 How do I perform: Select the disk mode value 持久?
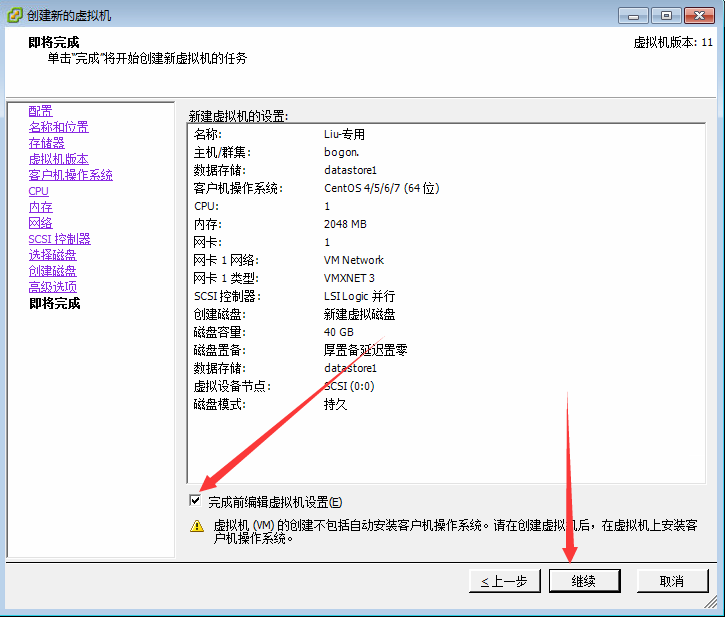click(x=335, y=404)
